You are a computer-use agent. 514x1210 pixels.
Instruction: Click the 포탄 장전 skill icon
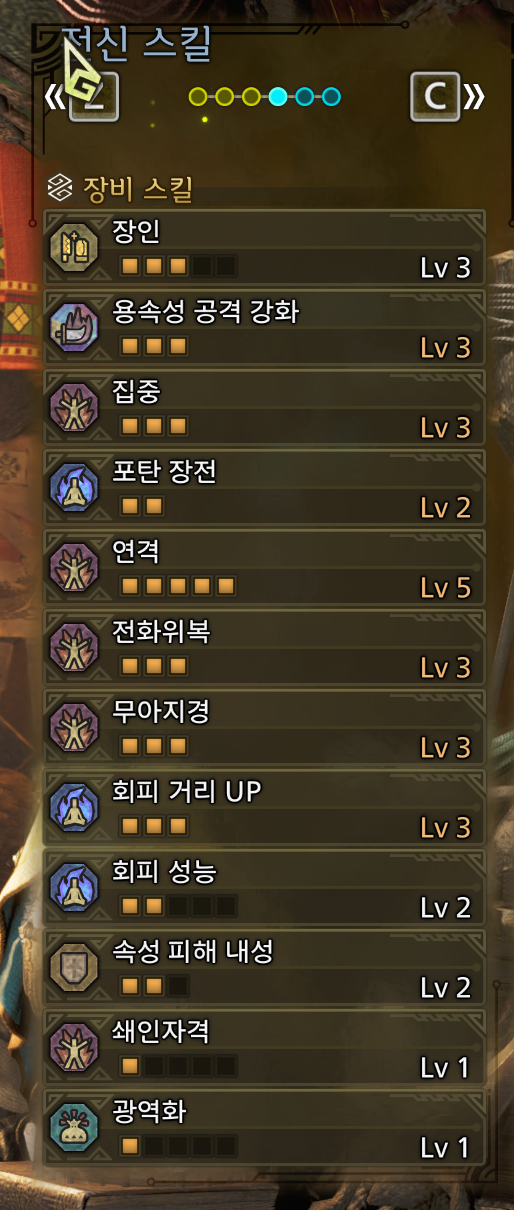click(x=75, y=486)
